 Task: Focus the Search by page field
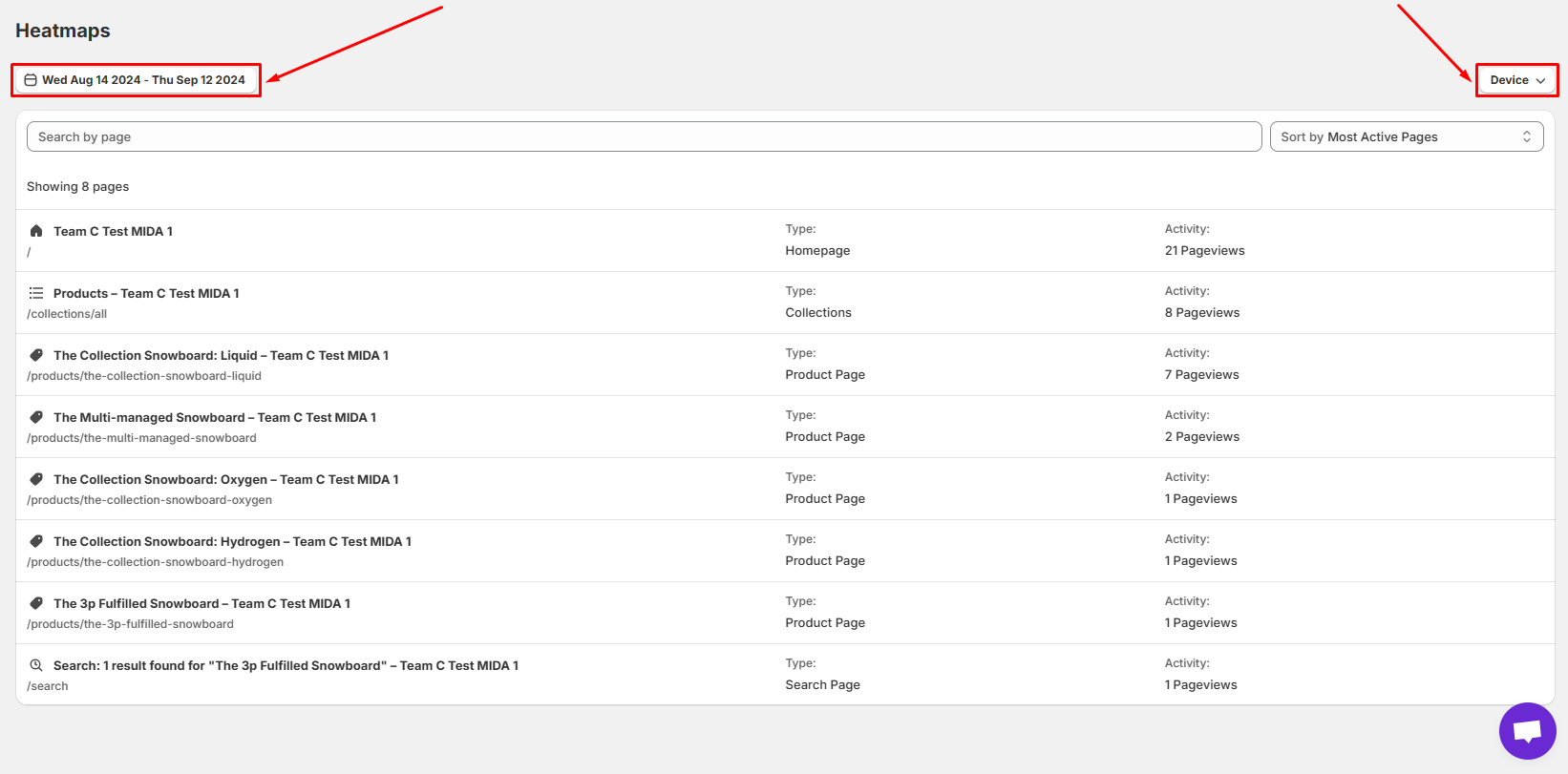click(644, 136)
